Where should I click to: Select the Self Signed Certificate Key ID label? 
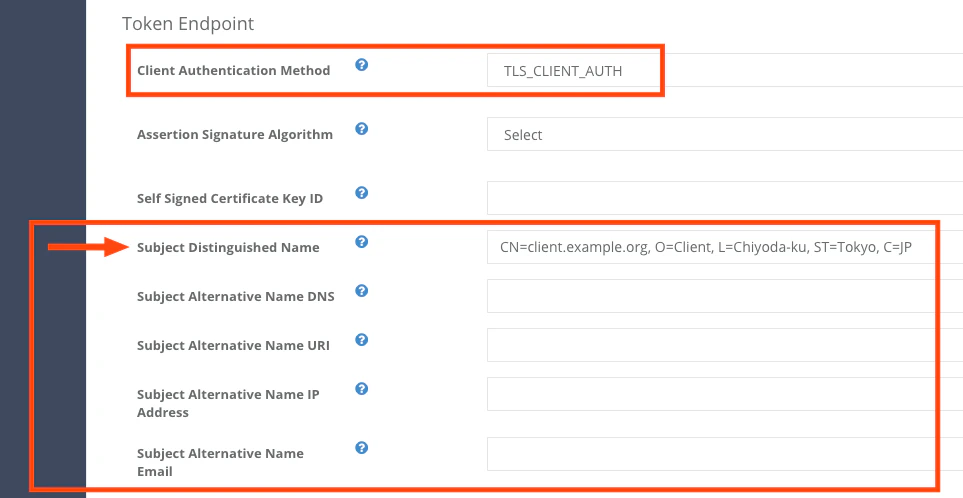click(230, 199)
